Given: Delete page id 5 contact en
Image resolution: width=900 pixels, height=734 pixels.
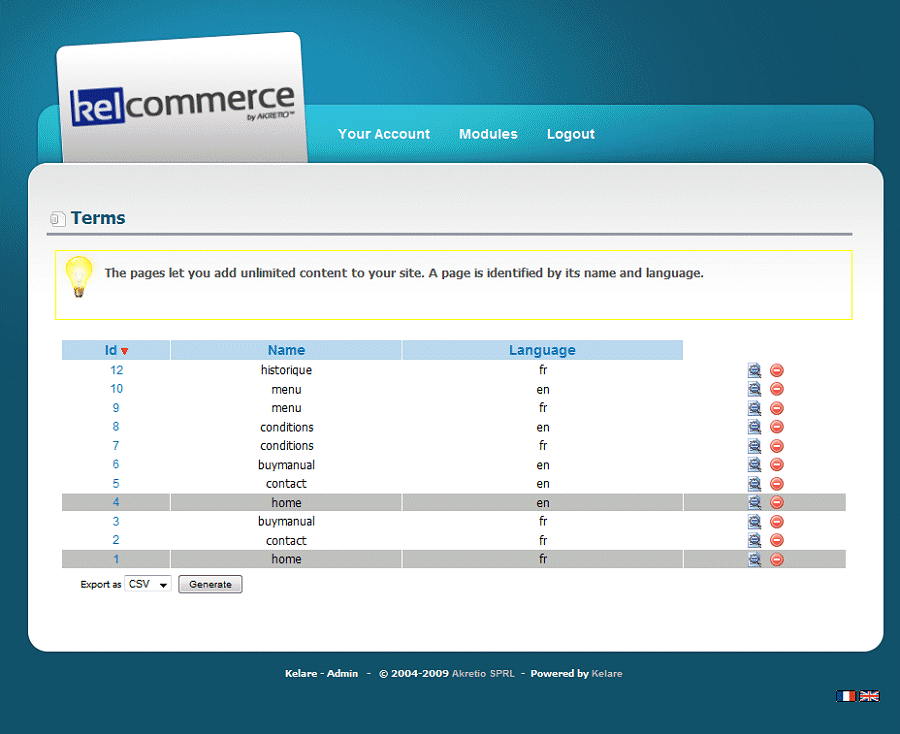Looking at the screenshot, I should pos(777,484).
